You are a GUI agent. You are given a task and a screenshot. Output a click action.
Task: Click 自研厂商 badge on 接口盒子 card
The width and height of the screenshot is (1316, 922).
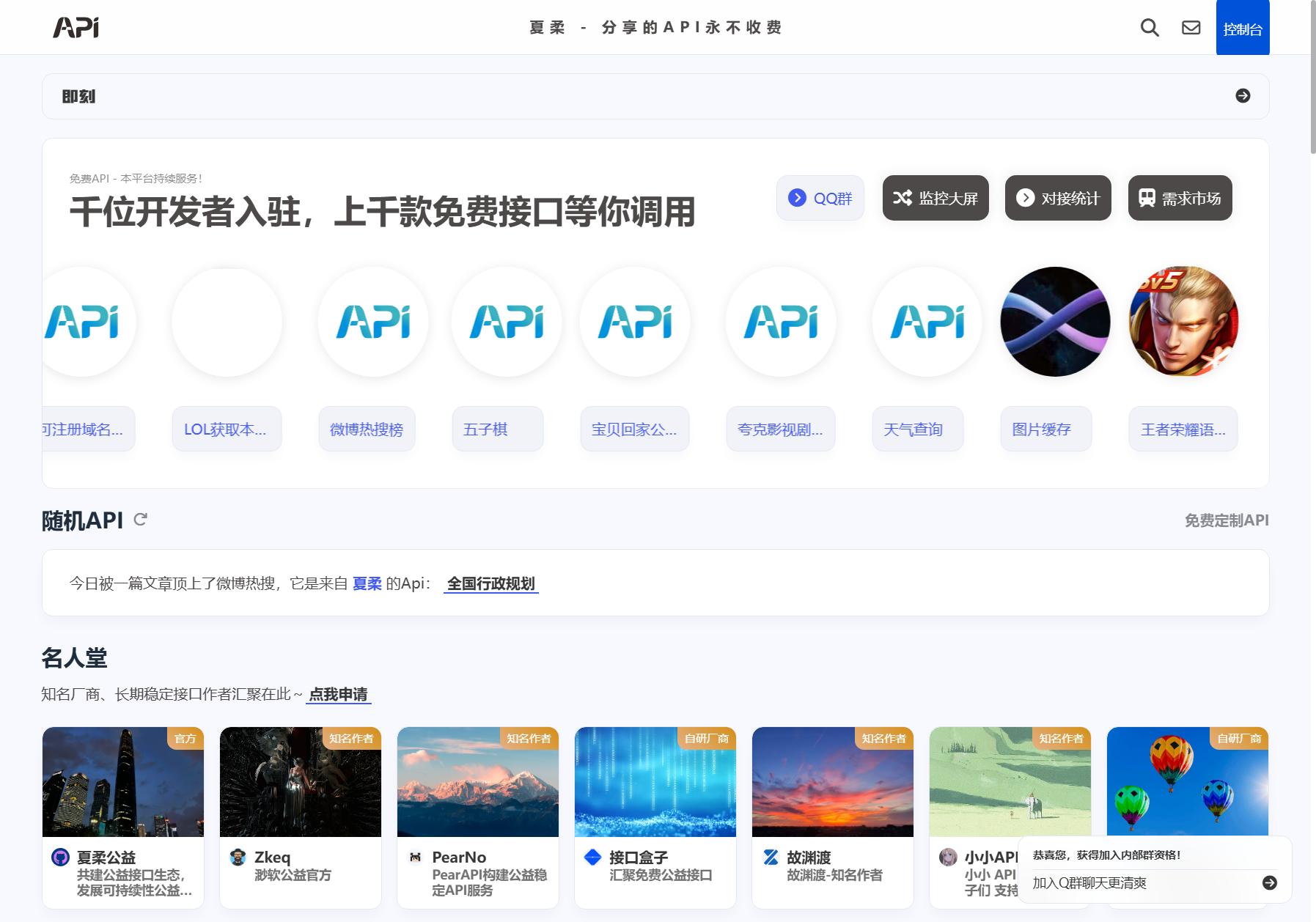tap(707, 738)
